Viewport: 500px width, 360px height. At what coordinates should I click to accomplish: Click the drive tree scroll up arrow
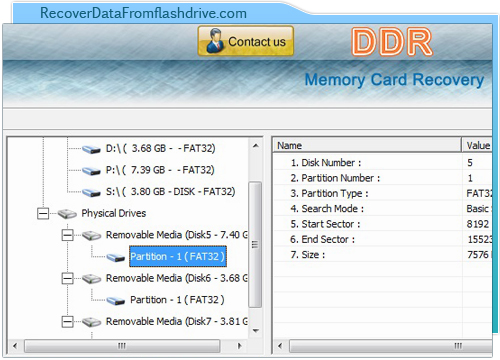point(256,146)
